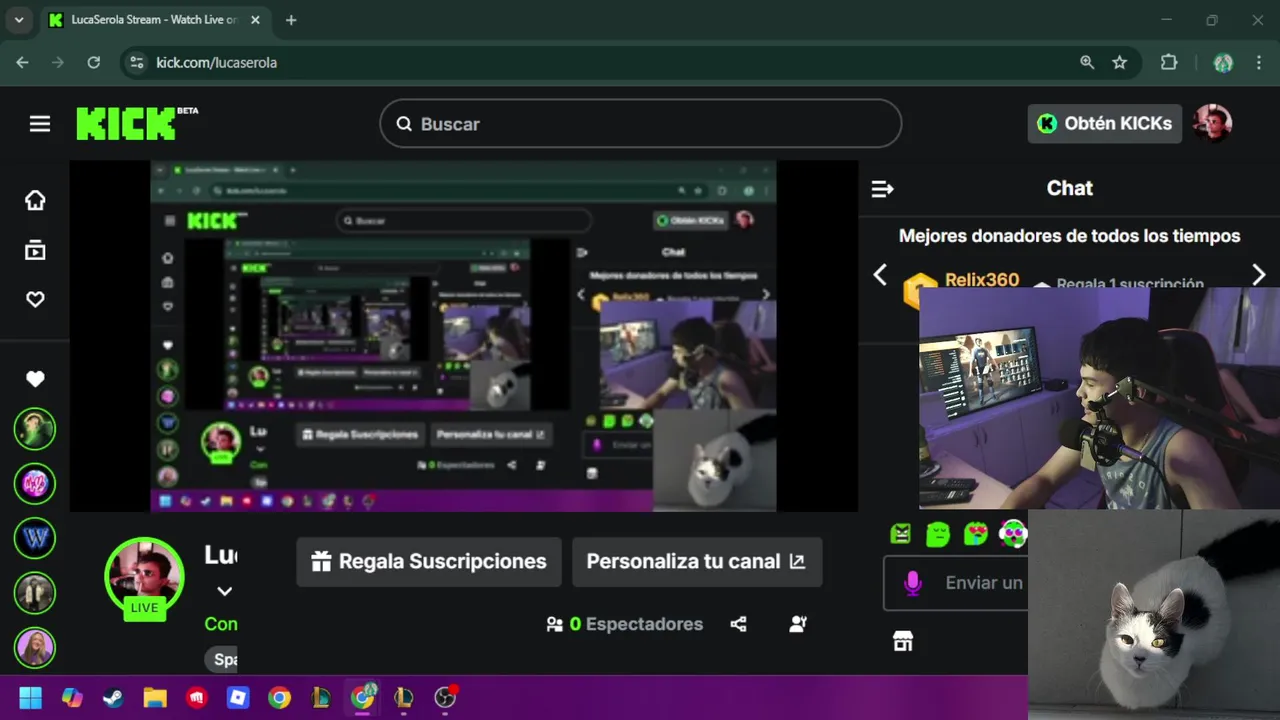Go to Home in the sidebar
The height and width of the screenshot is (720, 1280).
coord(35,200)
